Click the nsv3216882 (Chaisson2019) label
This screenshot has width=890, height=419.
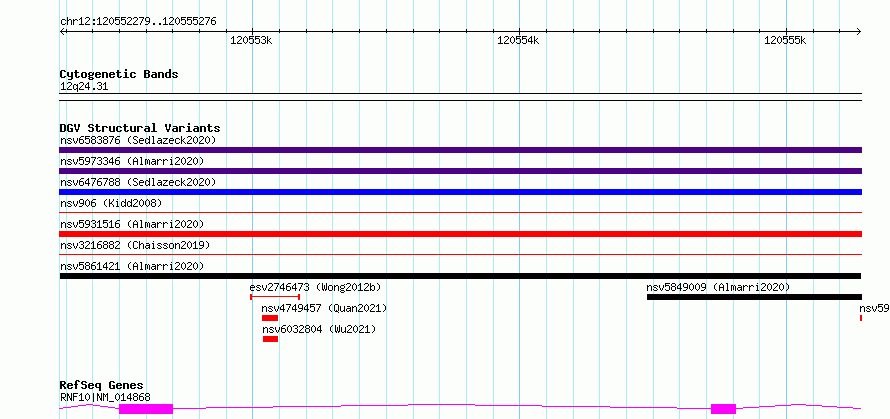[135, 245]
